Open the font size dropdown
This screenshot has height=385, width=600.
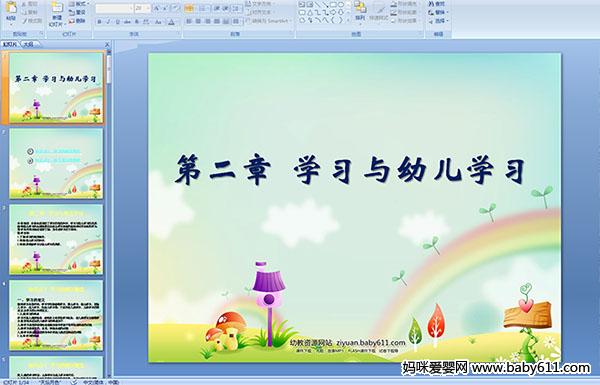click(142, 8)
